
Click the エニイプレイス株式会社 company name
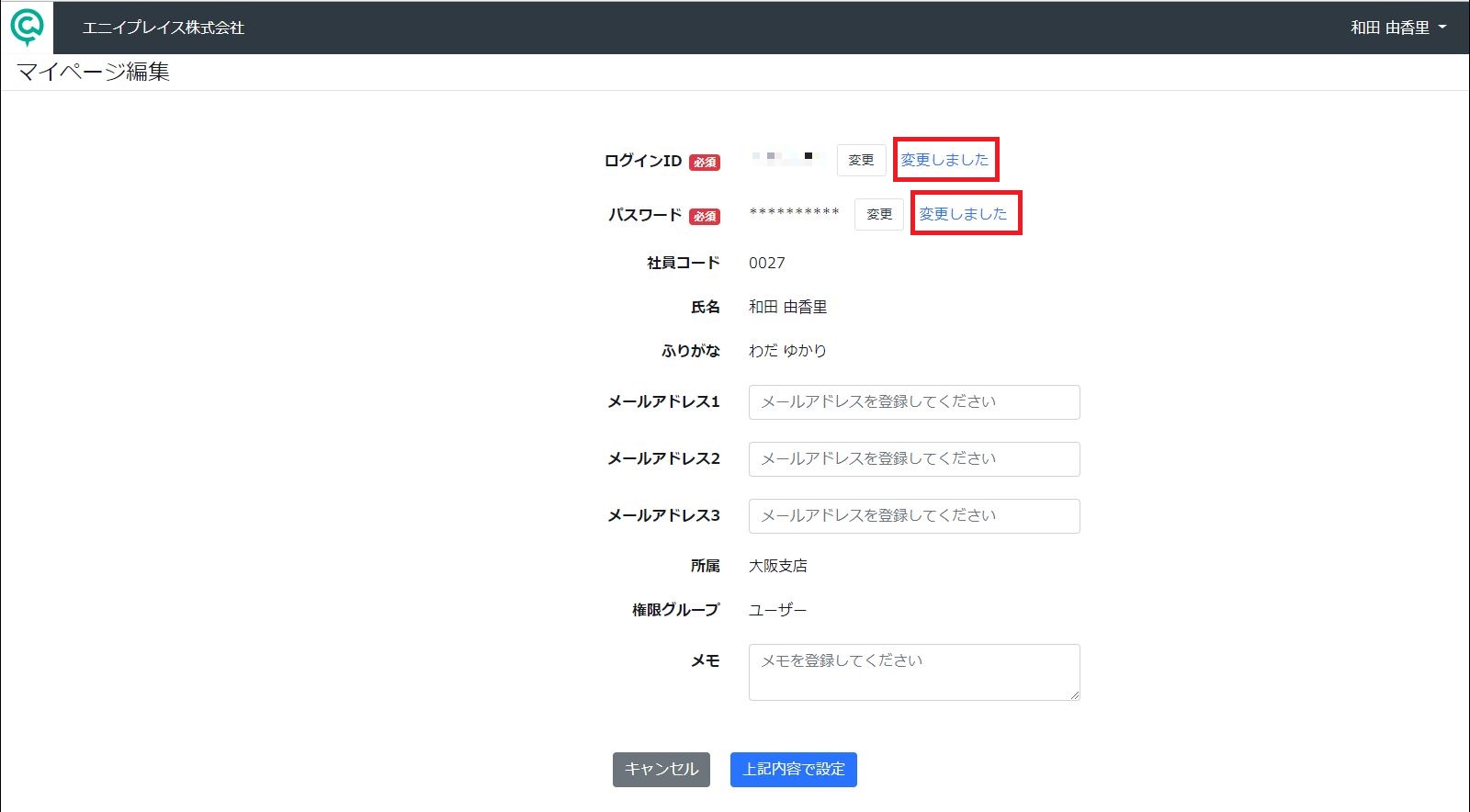tap(164, 28)
